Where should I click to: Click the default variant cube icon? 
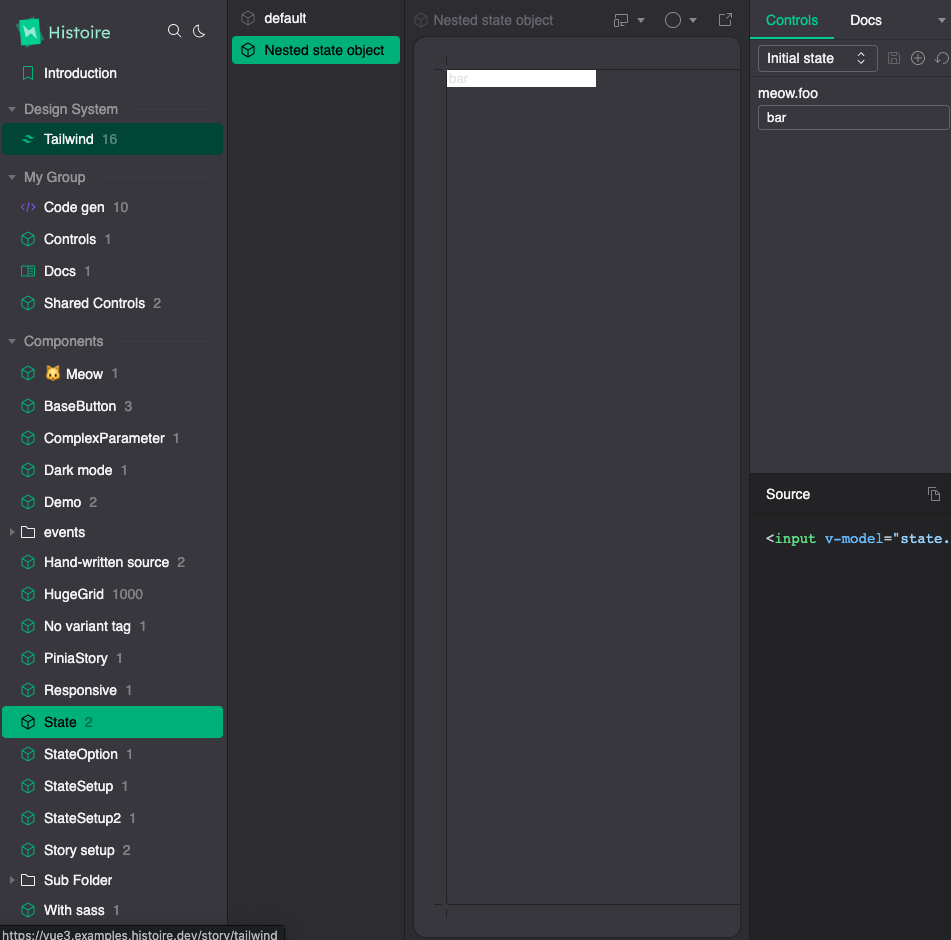click(x=248, y=18)
